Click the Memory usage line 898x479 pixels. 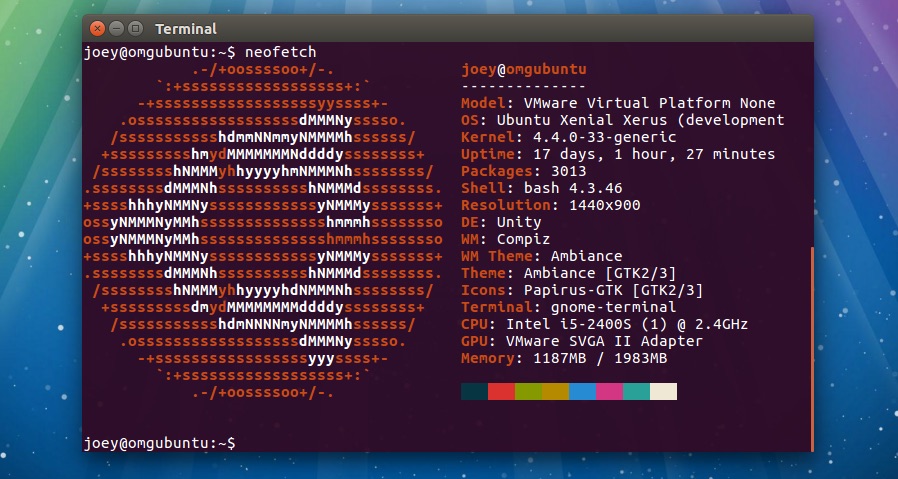(x=563, y=358)
